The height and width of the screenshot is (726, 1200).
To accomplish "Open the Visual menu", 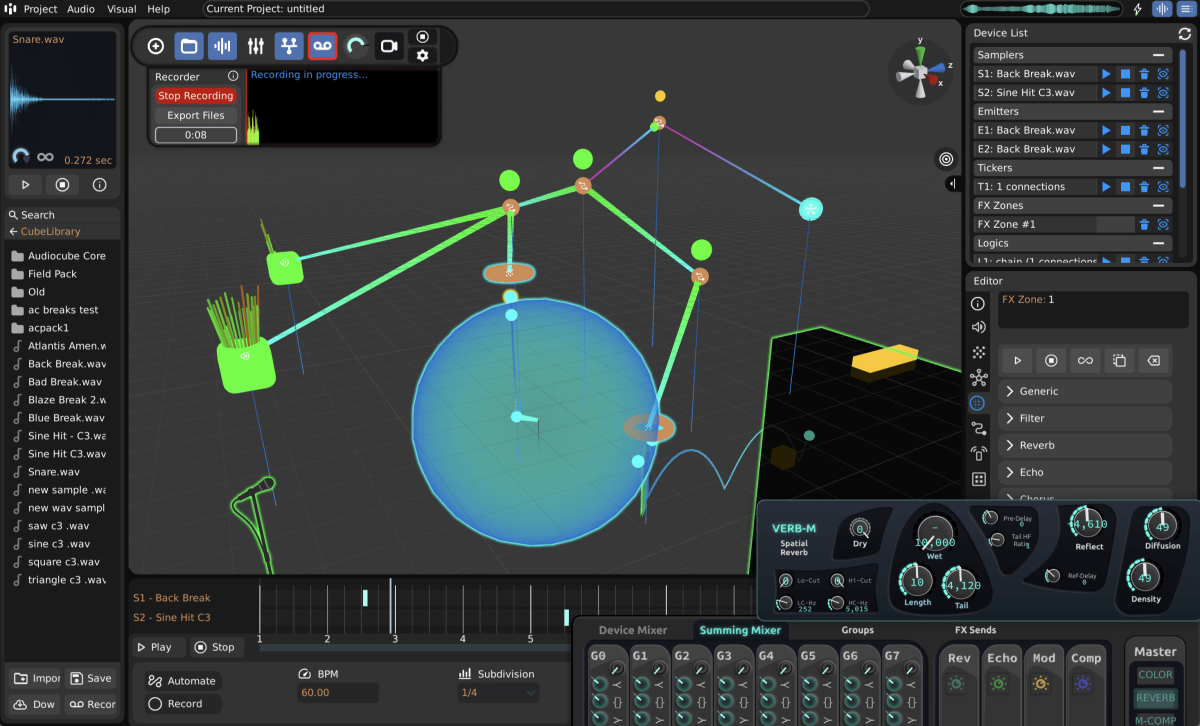I will point(122,9).
